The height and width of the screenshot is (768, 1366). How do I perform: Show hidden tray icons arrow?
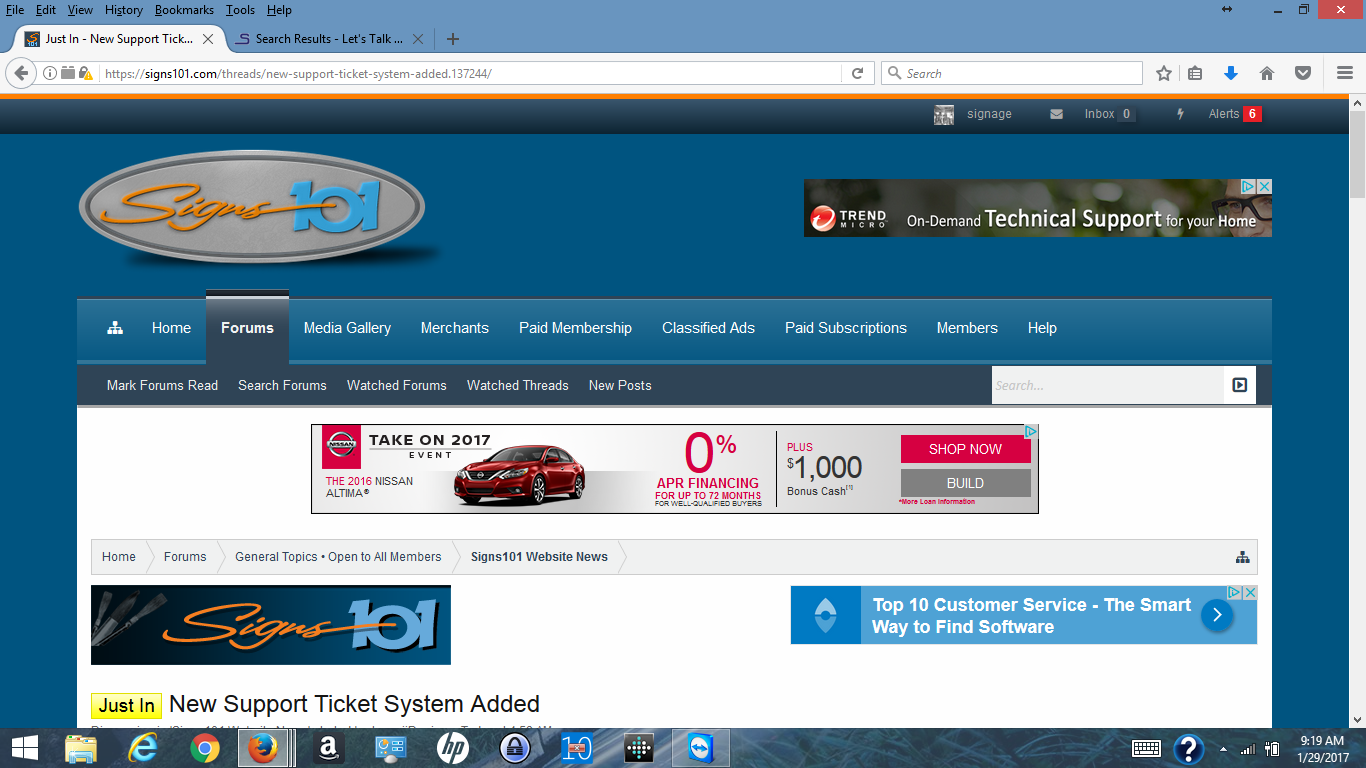(x=1224, y=749)
